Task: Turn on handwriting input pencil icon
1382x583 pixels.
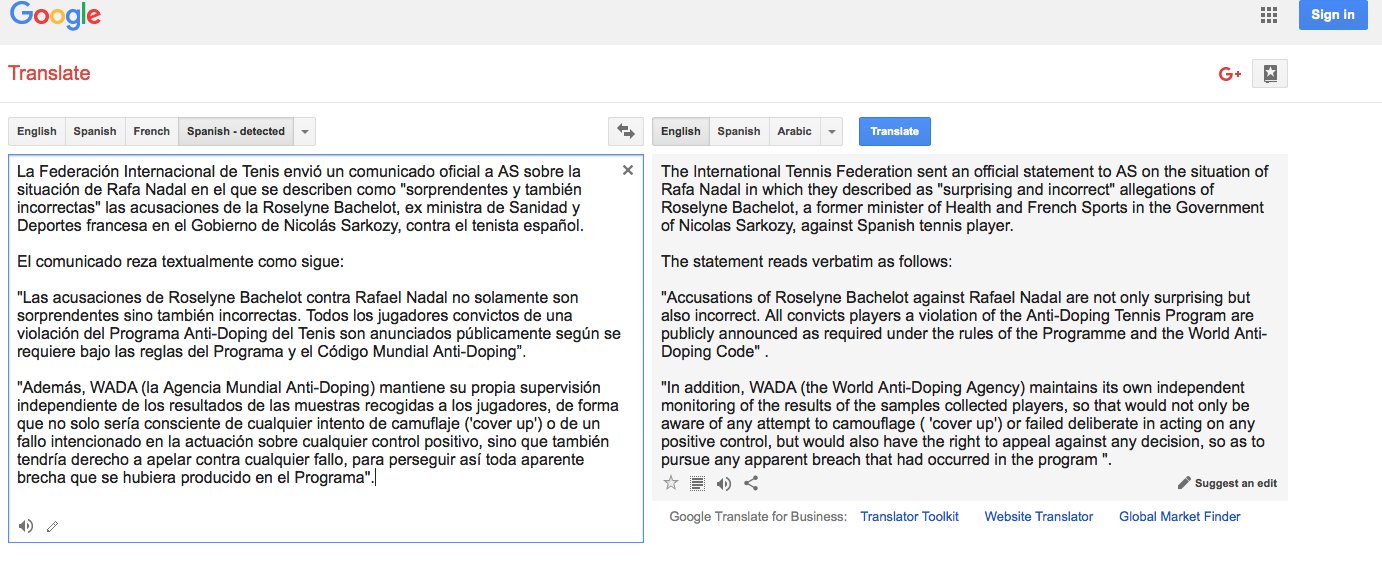Action: 52,526
